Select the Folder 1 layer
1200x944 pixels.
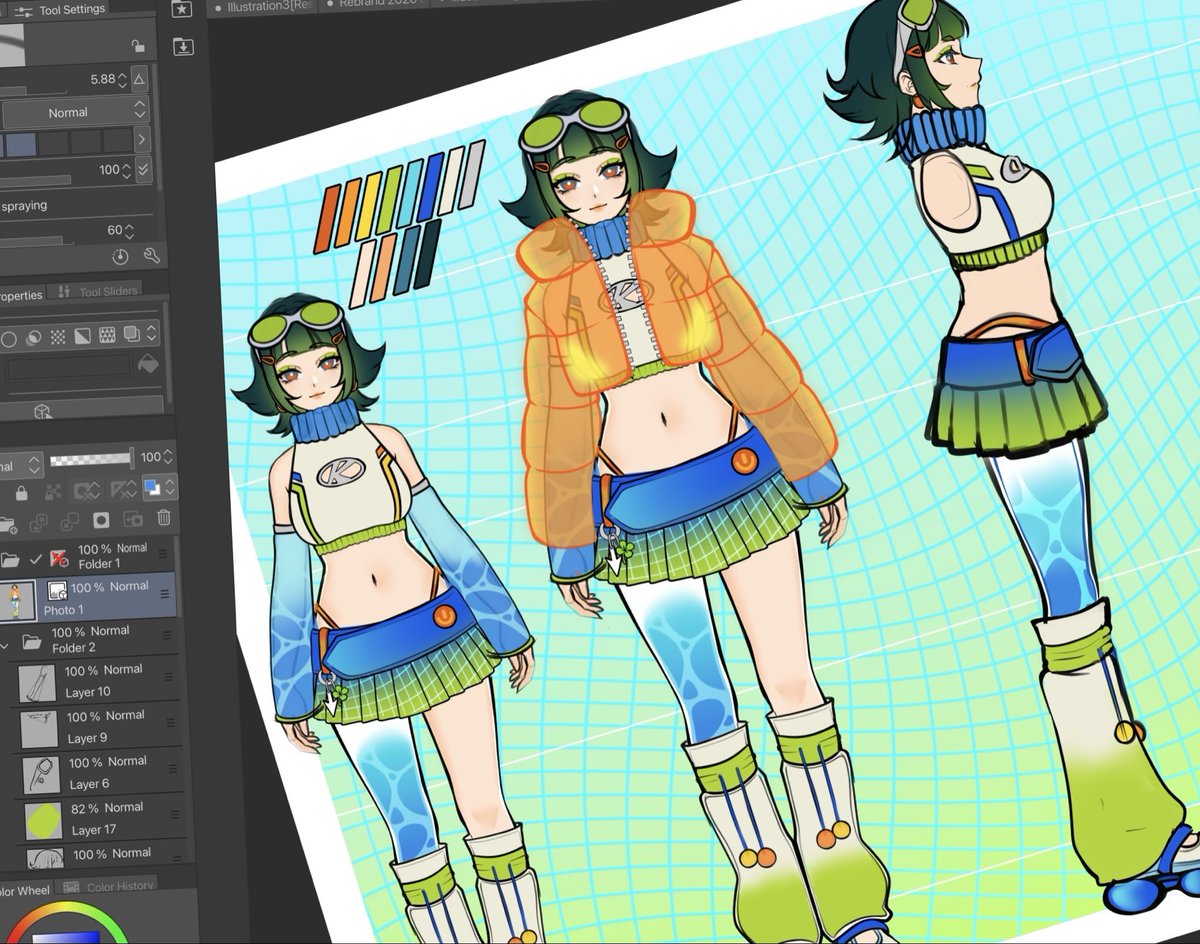(x=89, y=556)
